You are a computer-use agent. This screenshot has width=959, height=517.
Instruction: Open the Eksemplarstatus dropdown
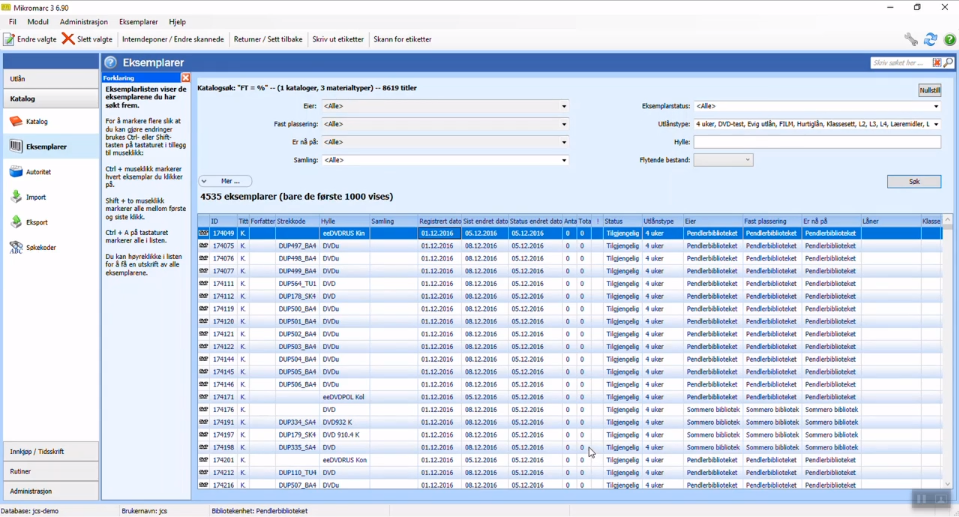(x=936, y=106)
